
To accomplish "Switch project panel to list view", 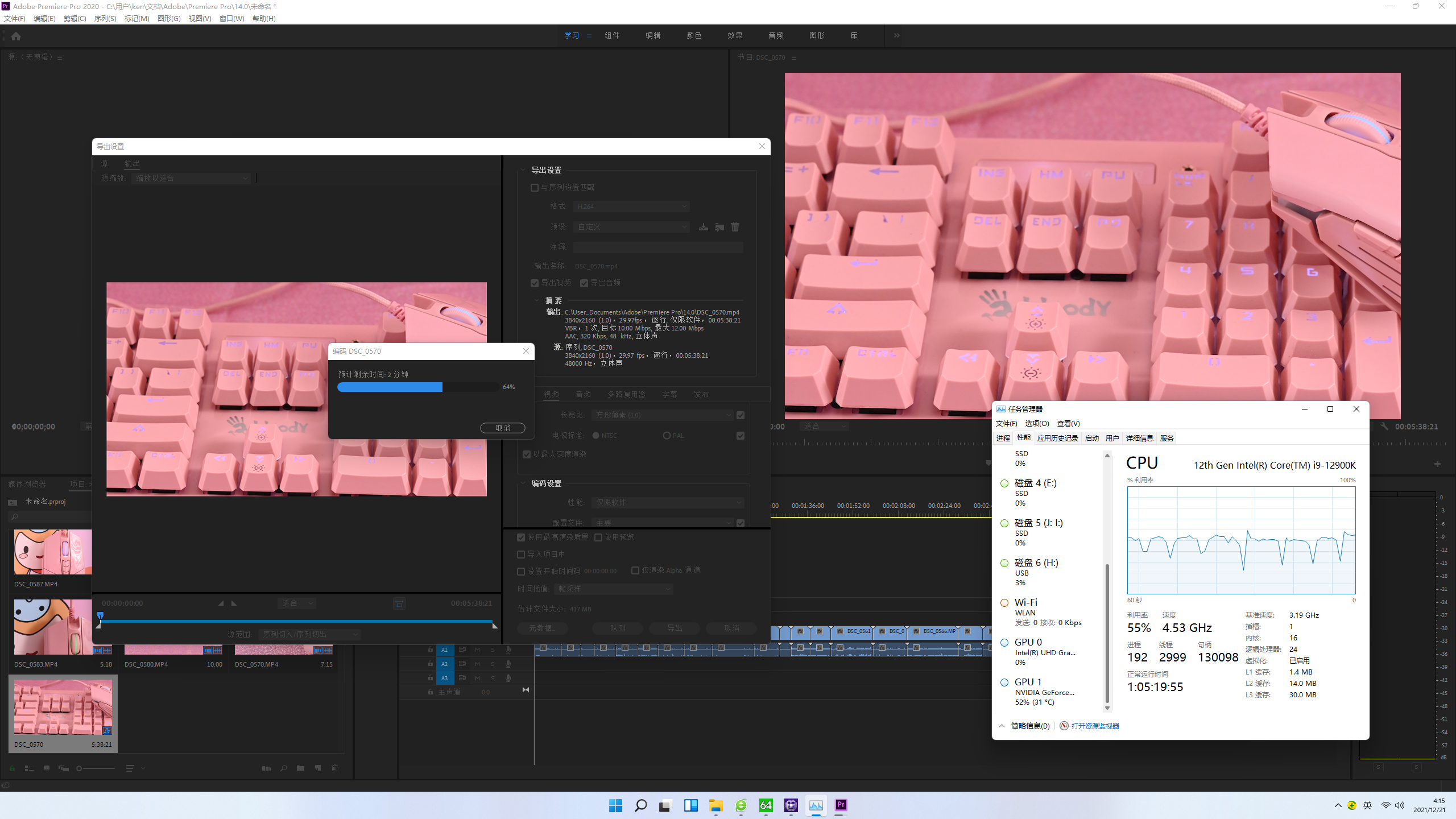I will [x=30, y=768].
